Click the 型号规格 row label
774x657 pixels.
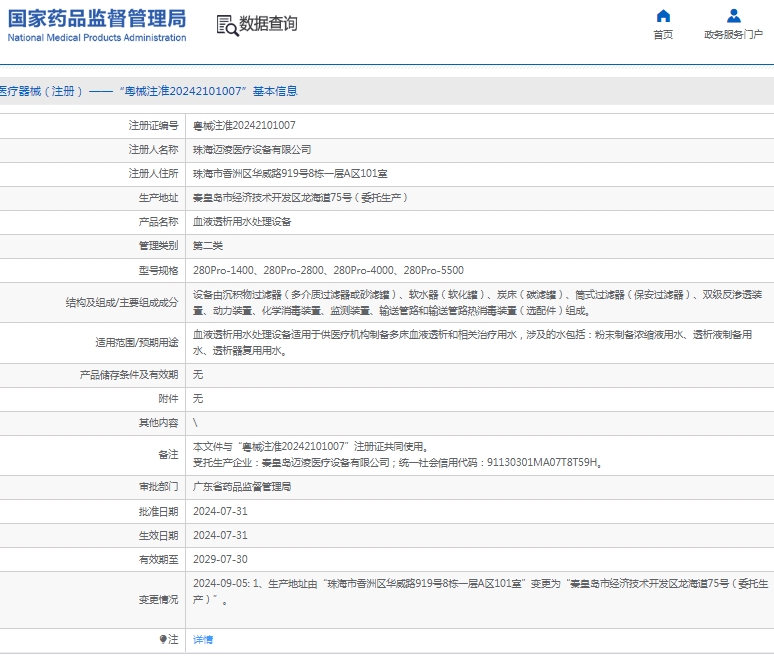point(158,271)
